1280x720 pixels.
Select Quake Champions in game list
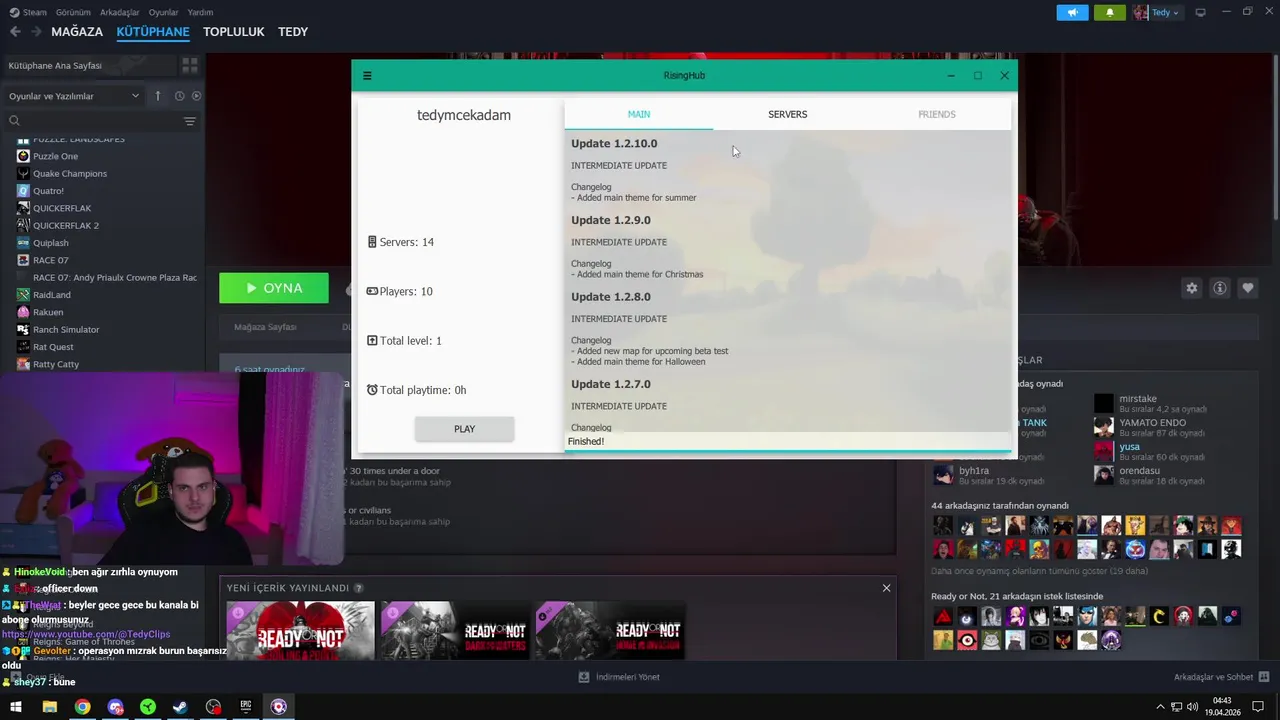[70, 173]
